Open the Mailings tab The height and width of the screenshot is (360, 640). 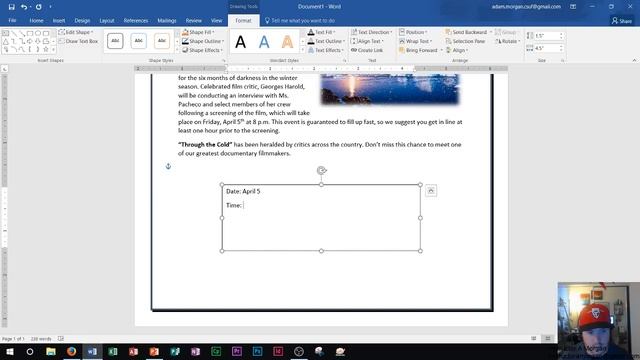click(167, 20)
